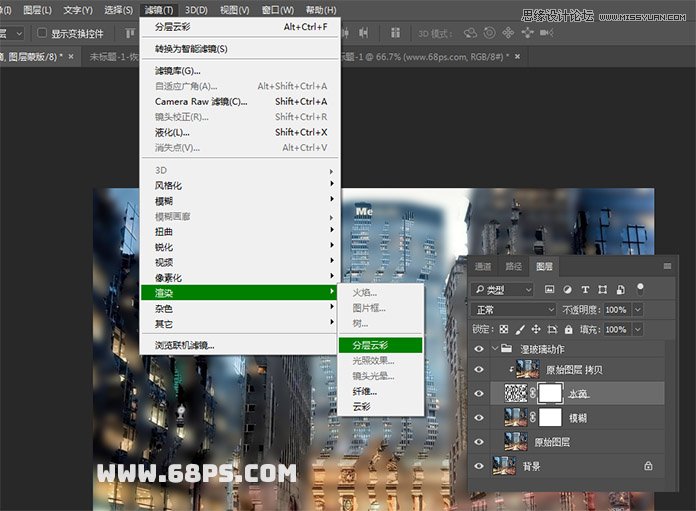This screenshot has width=696, height=511.
Task: Open Camera Raw 滤镜(C)... item
Action: [240, 101]
